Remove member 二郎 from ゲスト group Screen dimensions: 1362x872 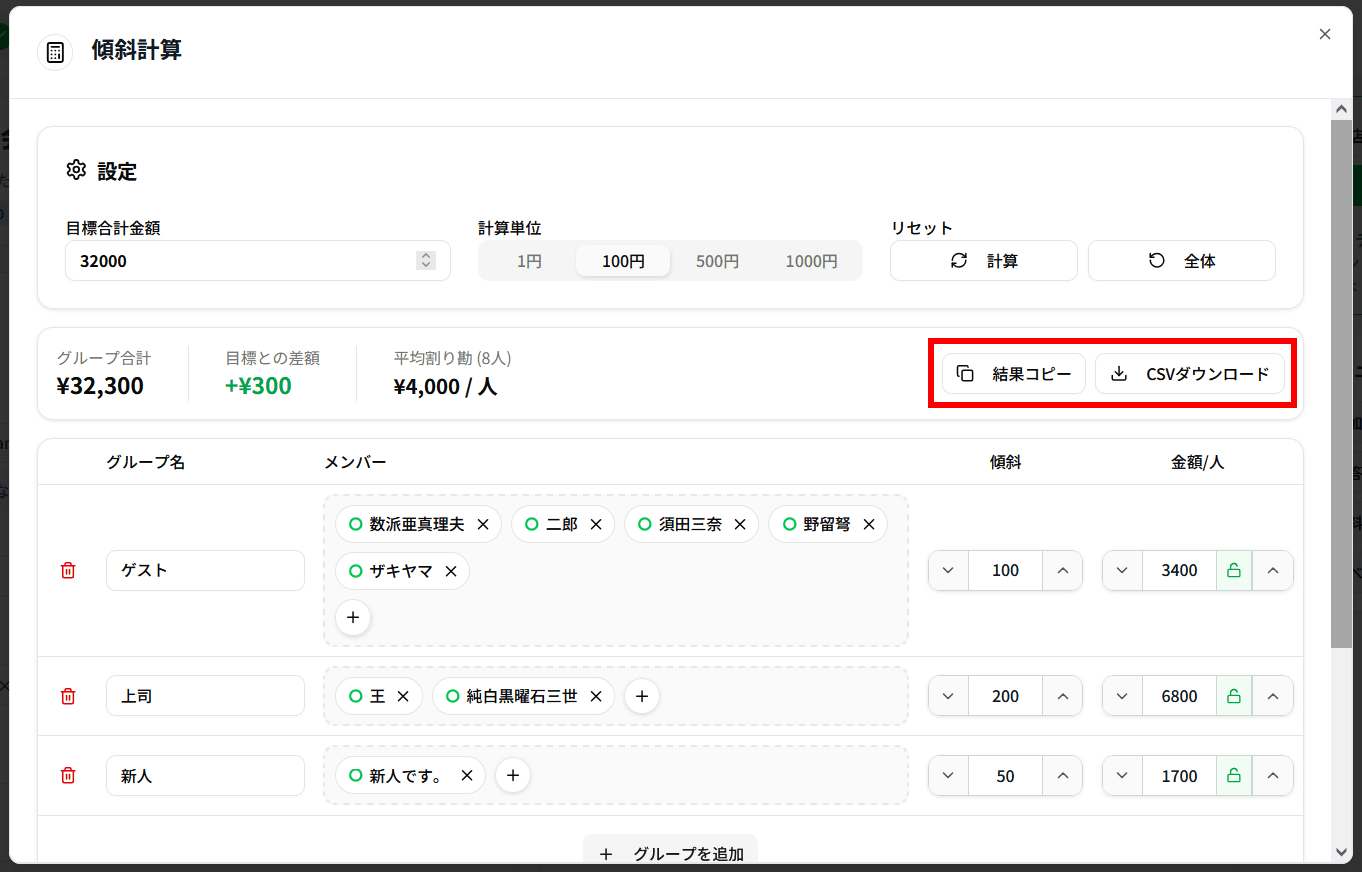coord(596,524)
